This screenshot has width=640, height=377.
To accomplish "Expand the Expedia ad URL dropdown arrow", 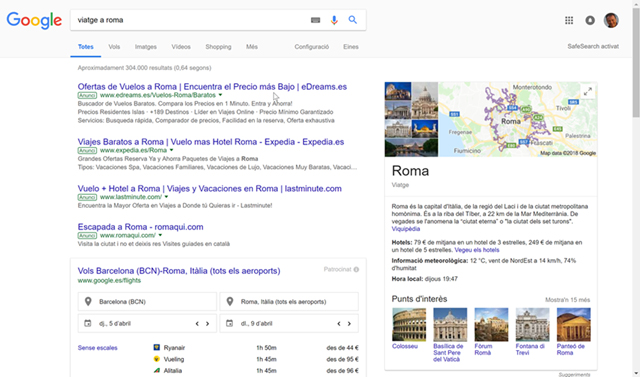I will tap(171, 150).
